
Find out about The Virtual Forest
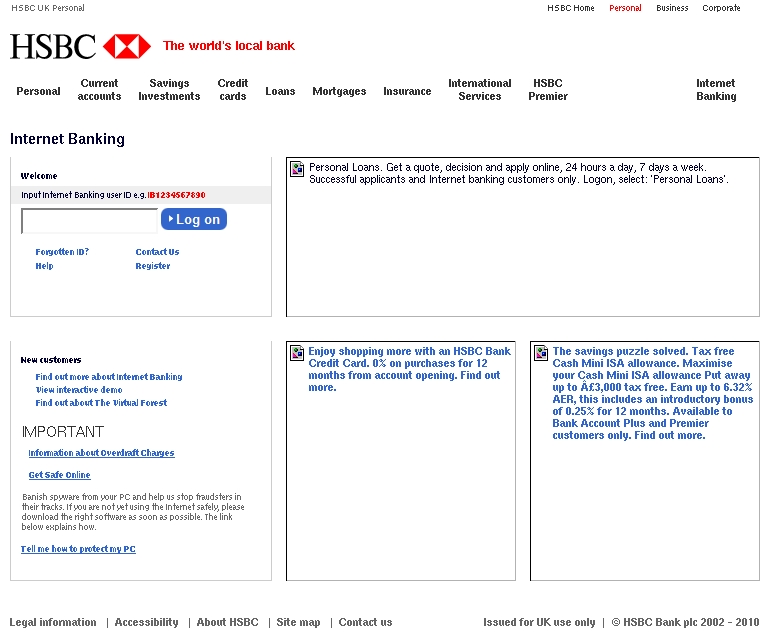(x=101, y=403)
